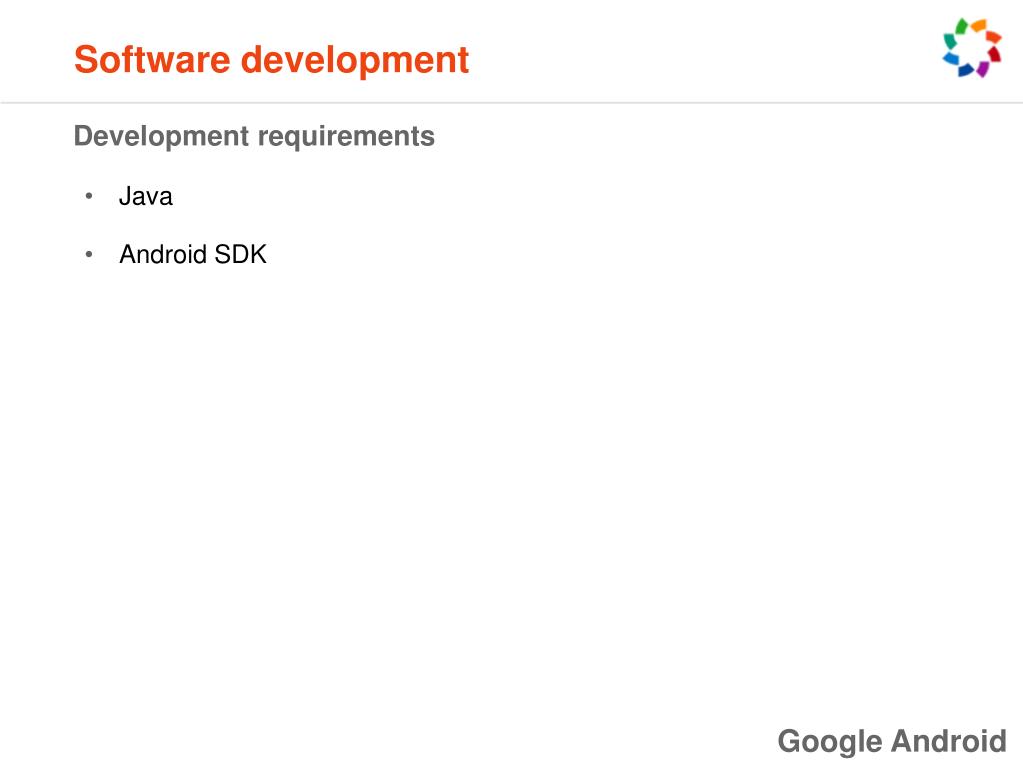
Task: Click the word 'SDK' in second bullet
Action: [x=240, y=254]
